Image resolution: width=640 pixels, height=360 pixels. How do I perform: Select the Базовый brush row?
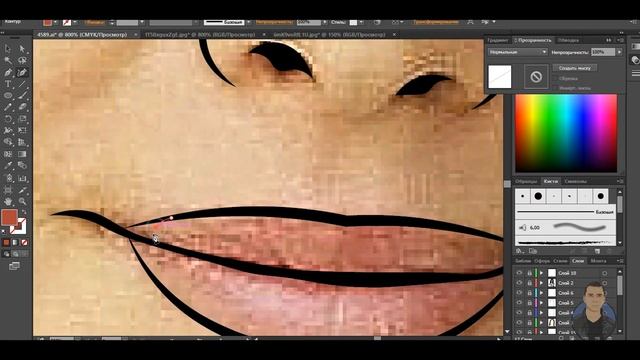coord(565,212)
